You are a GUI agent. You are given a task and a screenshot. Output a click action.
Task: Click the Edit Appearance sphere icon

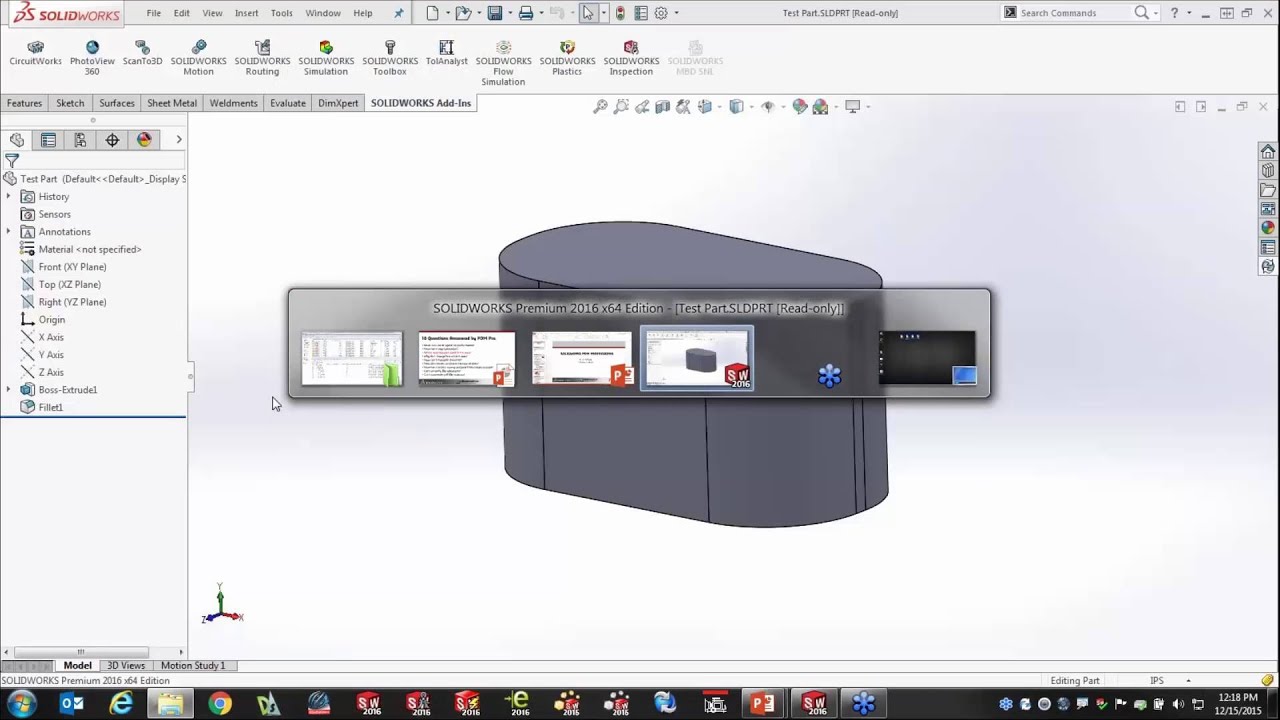tap(799, 107)
